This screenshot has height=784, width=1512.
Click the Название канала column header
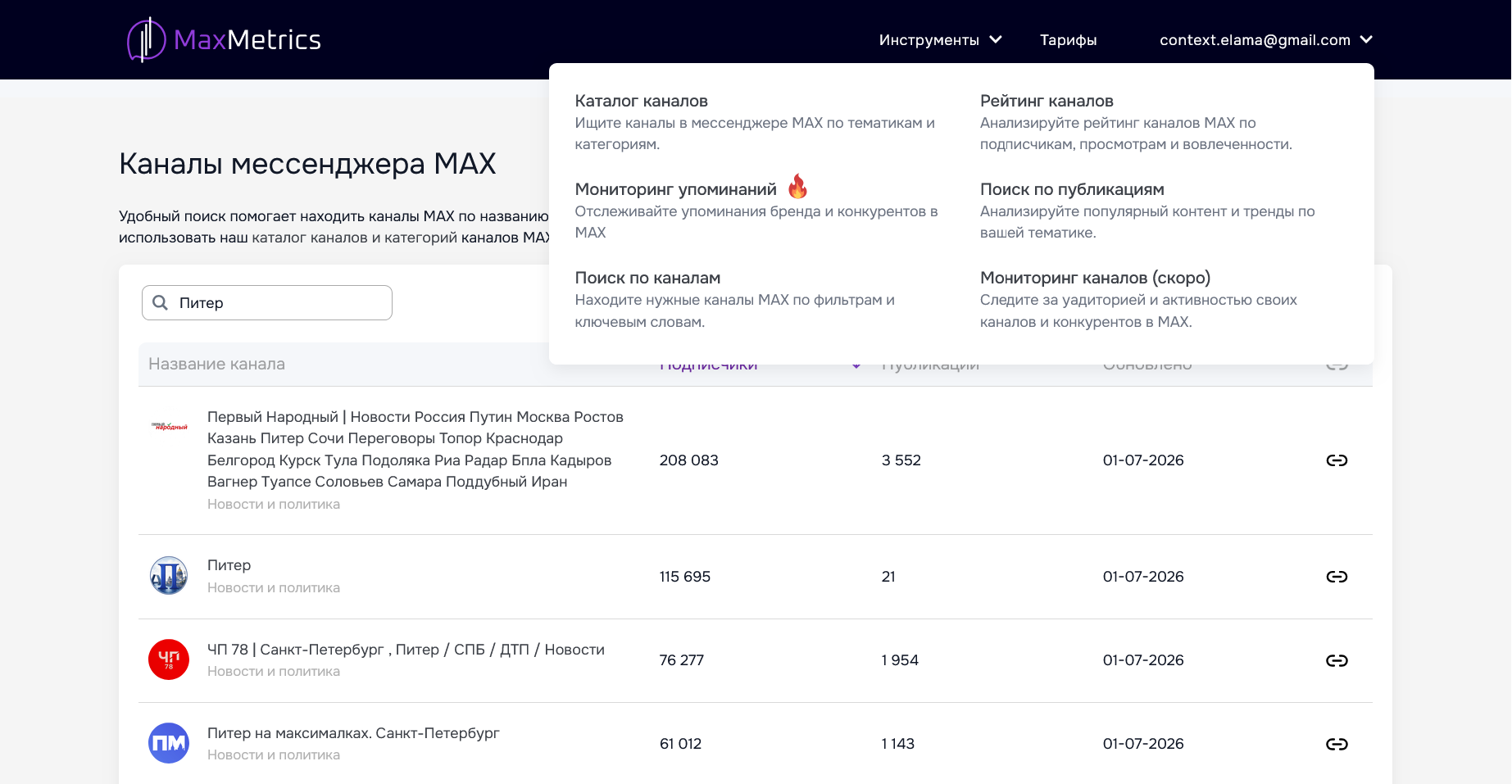[x=216, y=364]
